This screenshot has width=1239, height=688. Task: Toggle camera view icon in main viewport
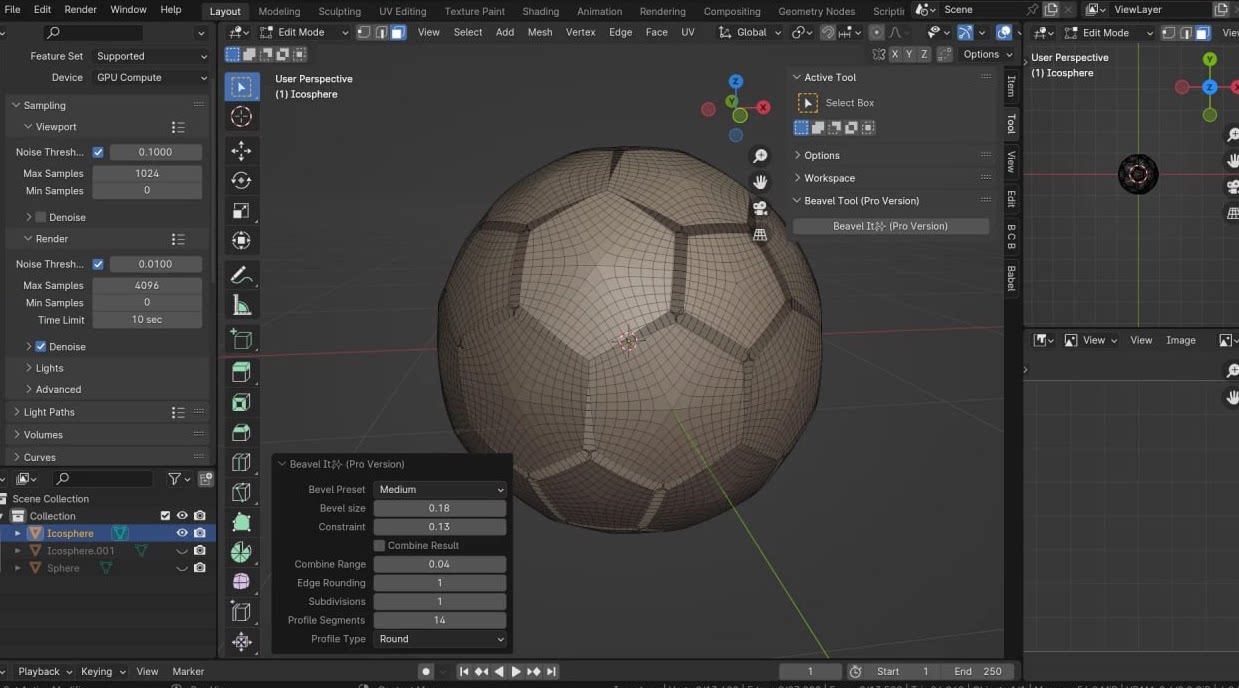(760, 208)
